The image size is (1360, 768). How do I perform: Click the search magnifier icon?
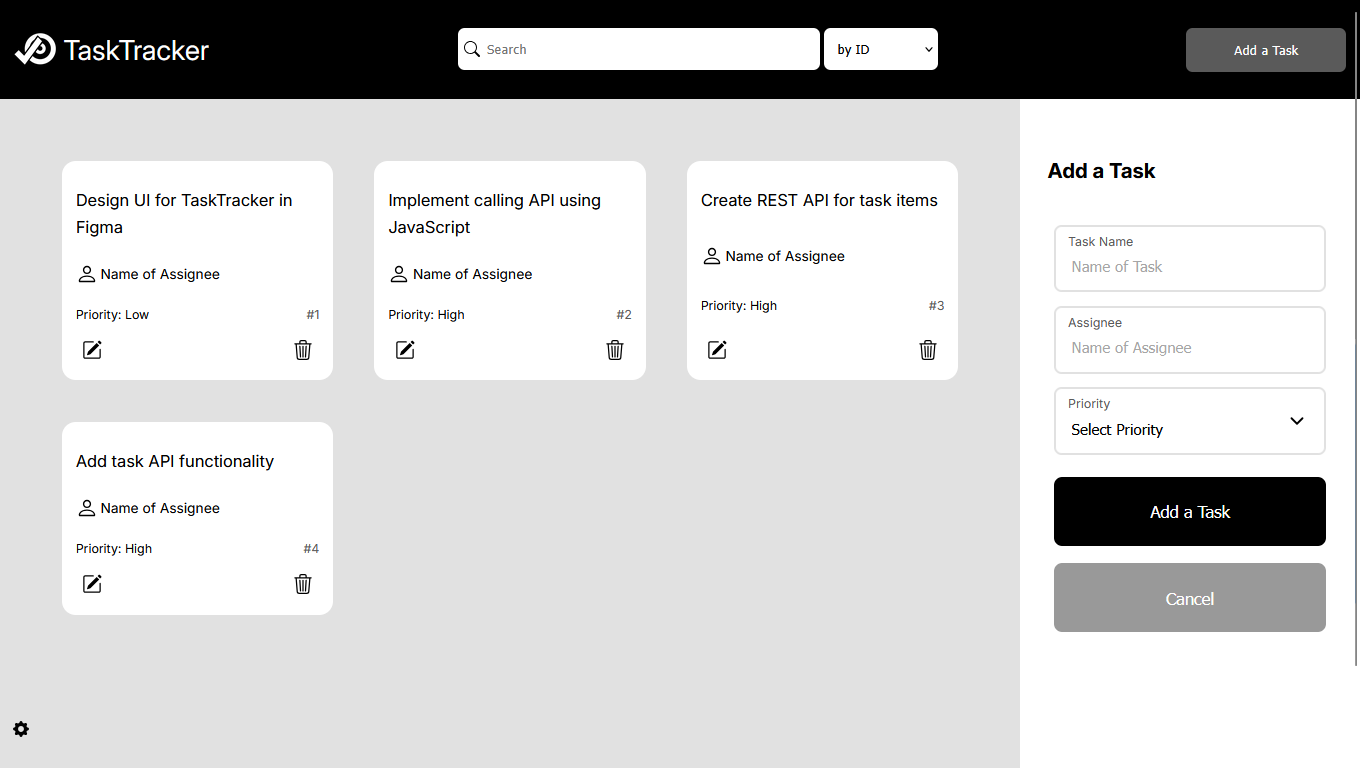pyautogui.click(x=472, y=49)
